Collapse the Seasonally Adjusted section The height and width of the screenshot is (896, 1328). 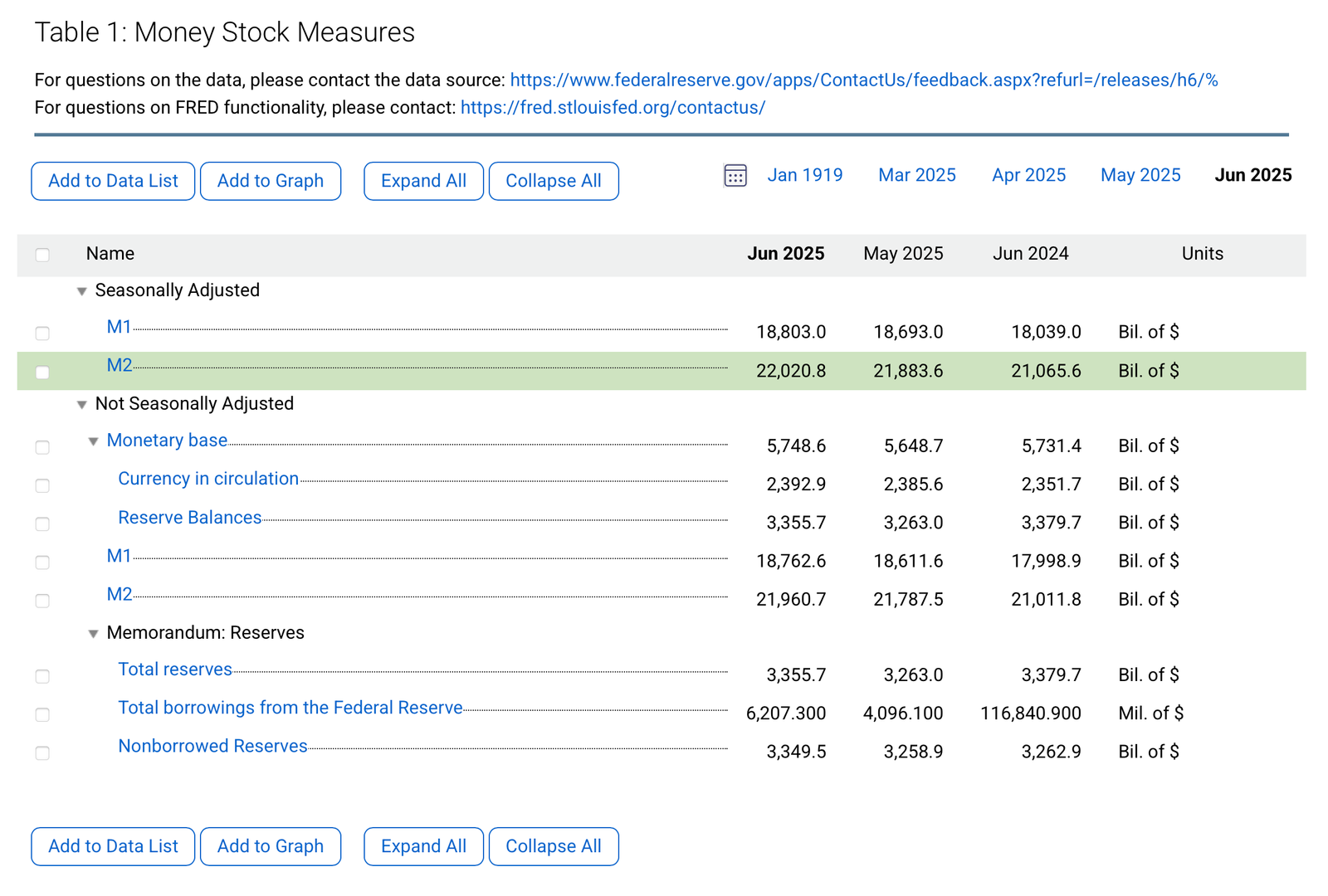(82, 291)
